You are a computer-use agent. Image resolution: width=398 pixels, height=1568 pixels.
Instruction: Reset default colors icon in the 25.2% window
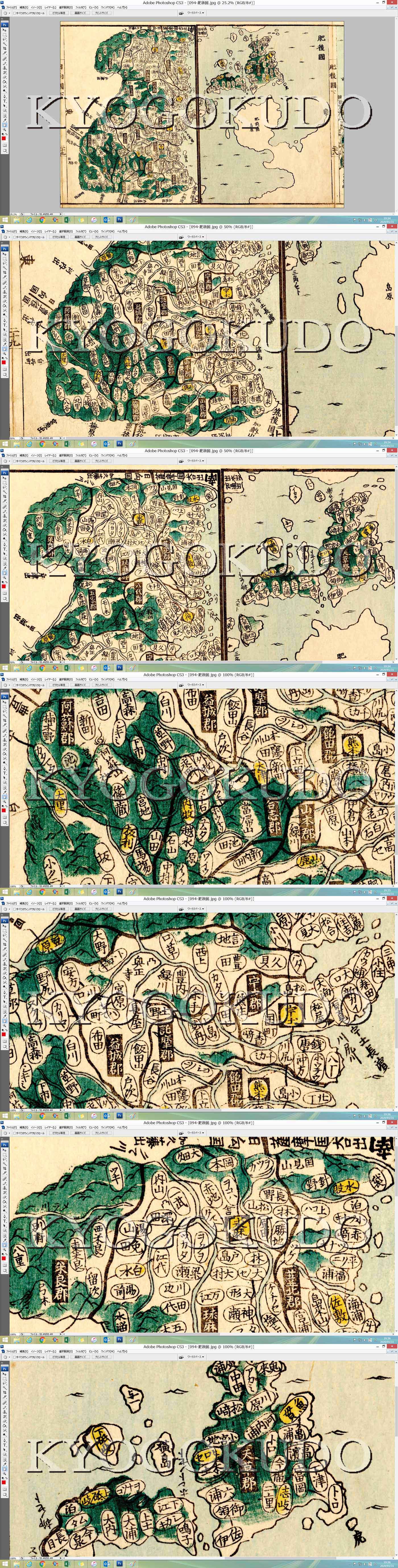3,134
